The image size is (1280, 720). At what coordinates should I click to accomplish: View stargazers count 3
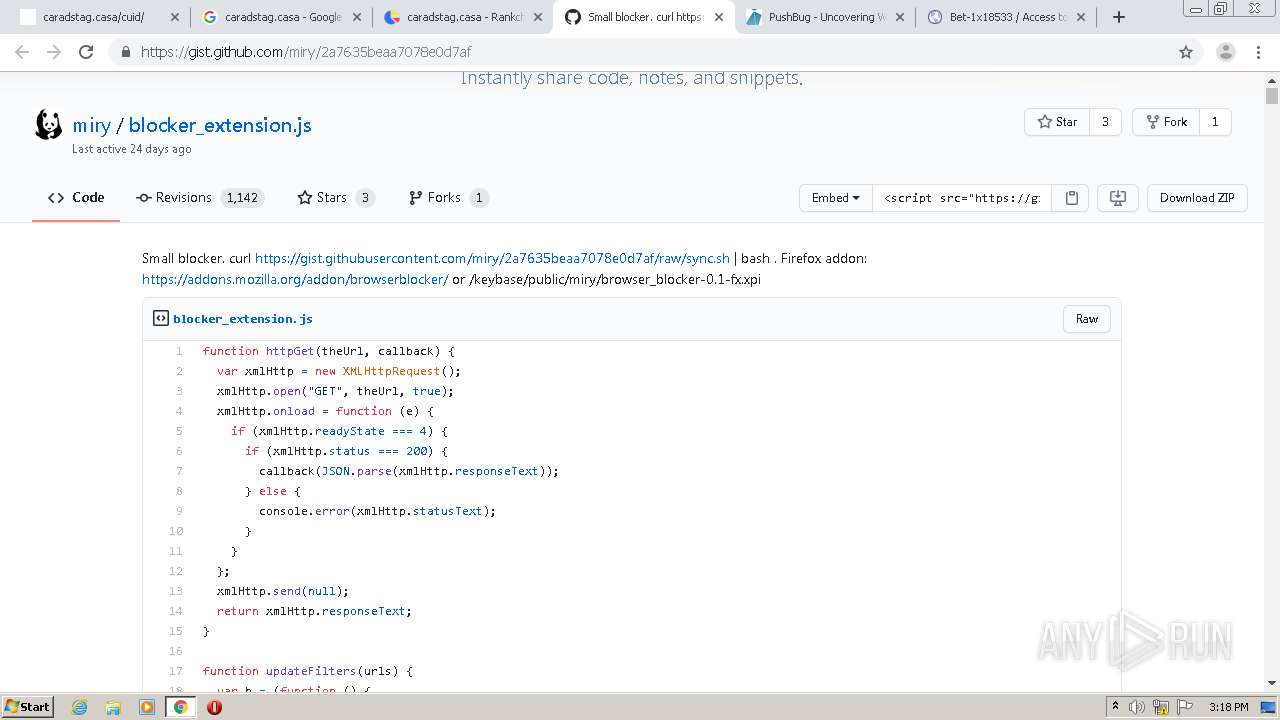(x=1105, y=122)
